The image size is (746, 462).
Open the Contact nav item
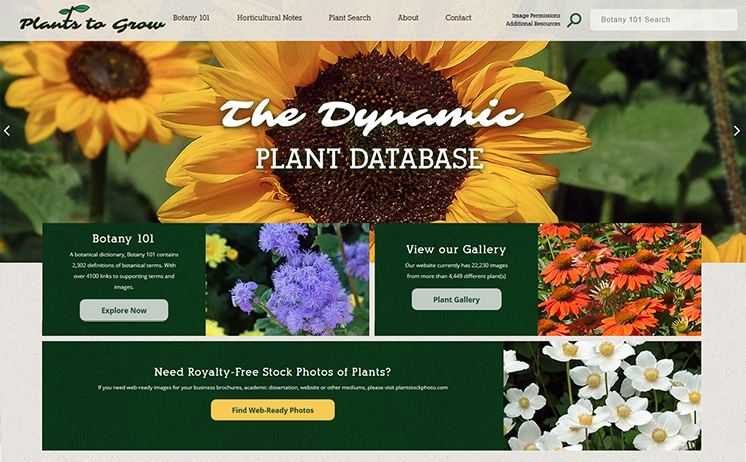(458, 18)
